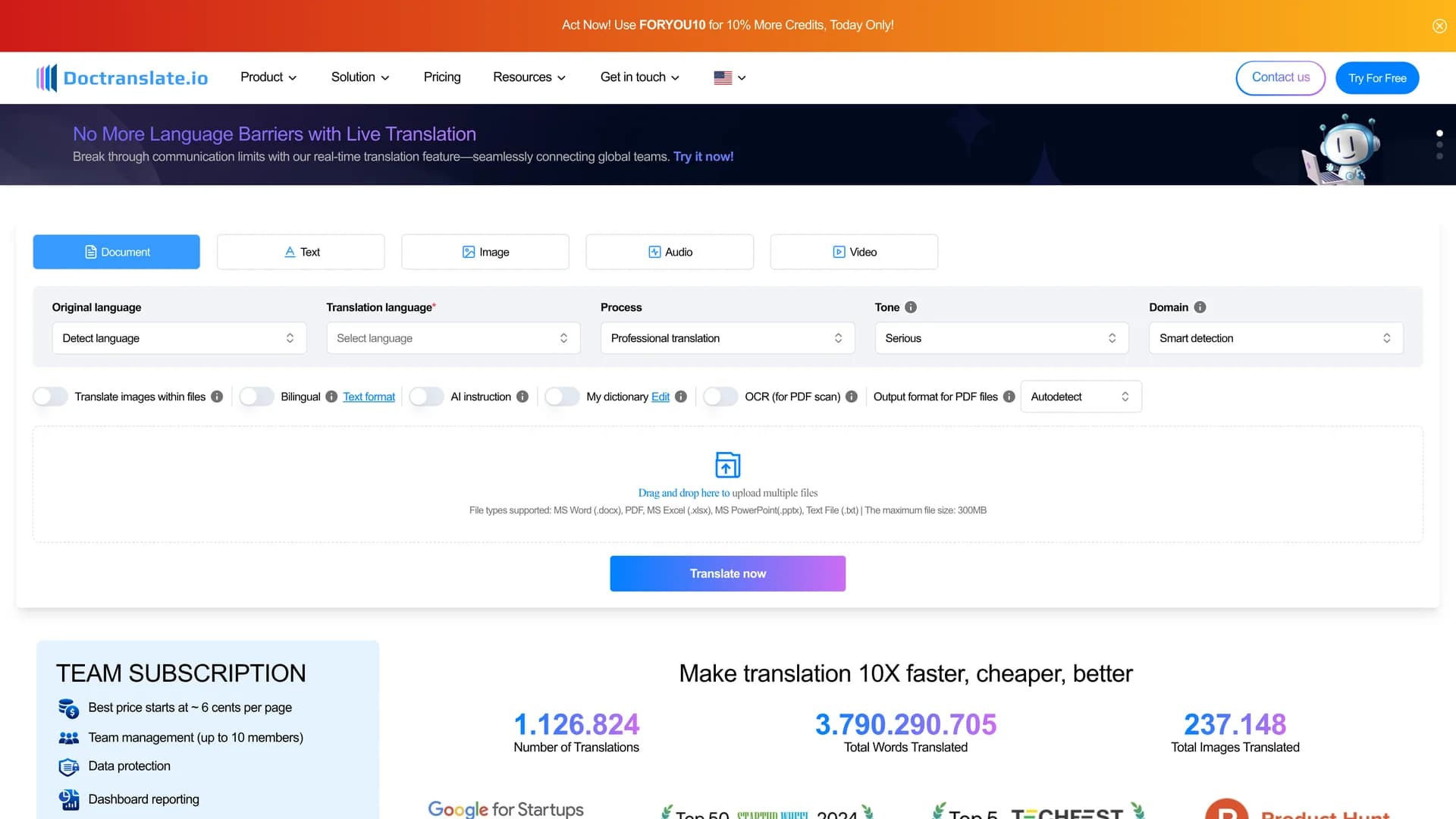Open the Text format link
This screenshot has width=1456, height=819.
coord(369,397)
